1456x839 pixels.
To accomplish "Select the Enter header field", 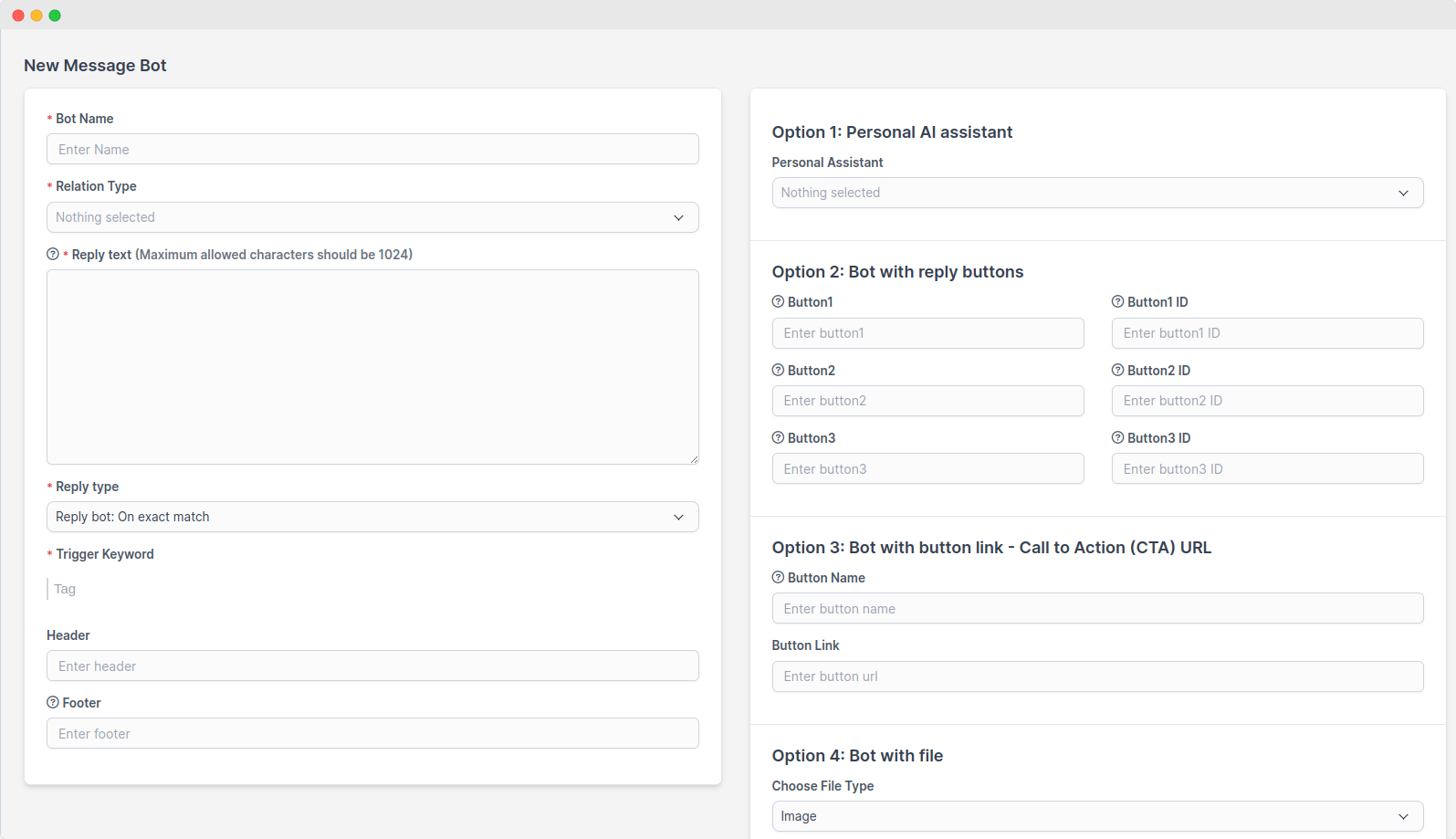I will coord(372,666).
